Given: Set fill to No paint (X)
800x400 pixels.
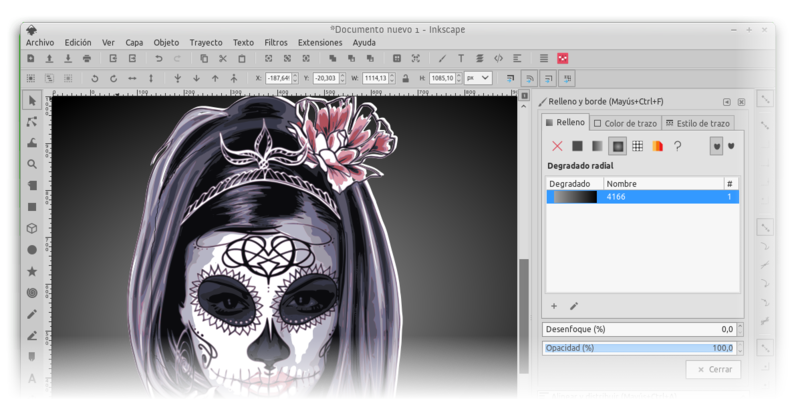Looking at the screenshot, I should [557, 146].
